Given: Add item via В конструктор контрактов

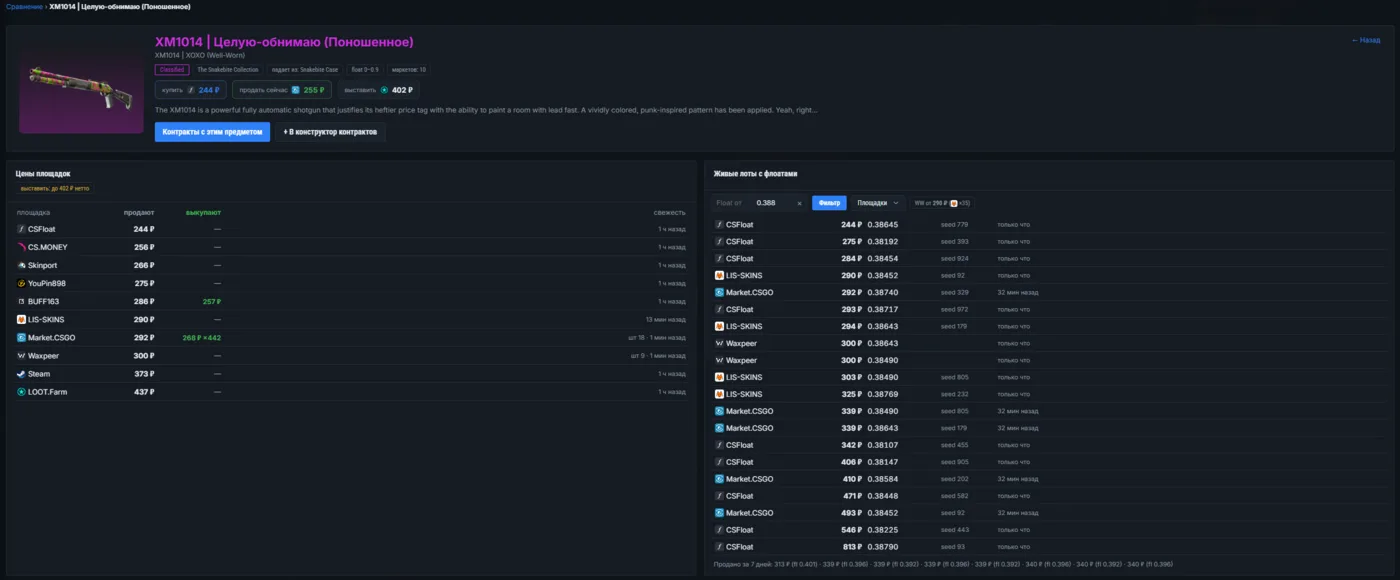Looking at the screenshot, I should click(x=330, y=132).
